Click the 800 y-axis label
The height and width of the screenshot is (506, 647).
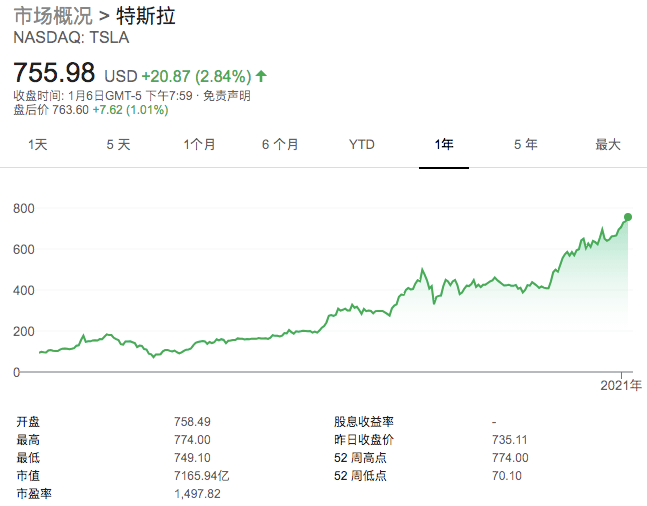(x=24, y=208)
